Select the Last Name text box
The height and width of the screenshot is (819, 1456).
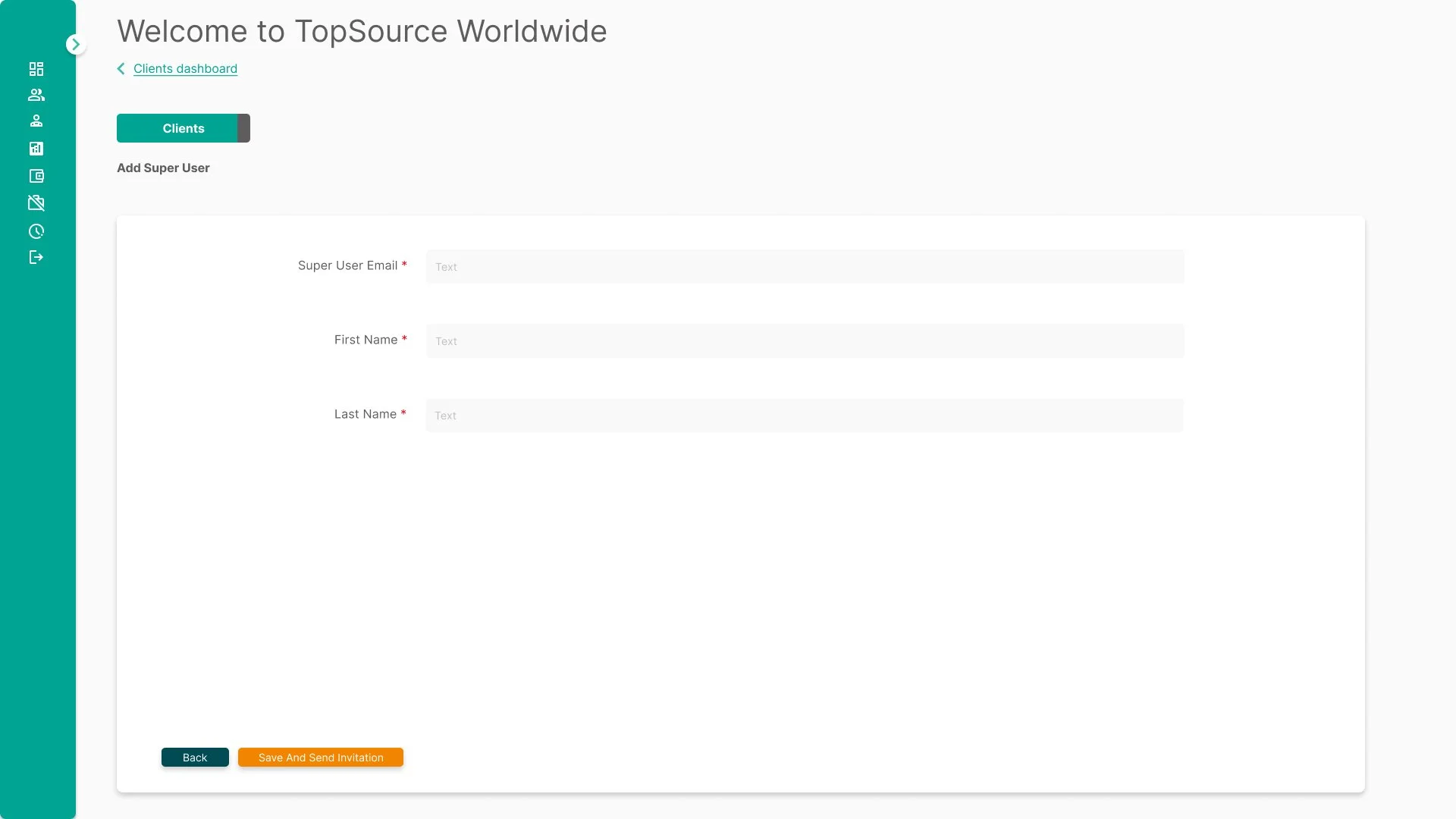[804, 415]
